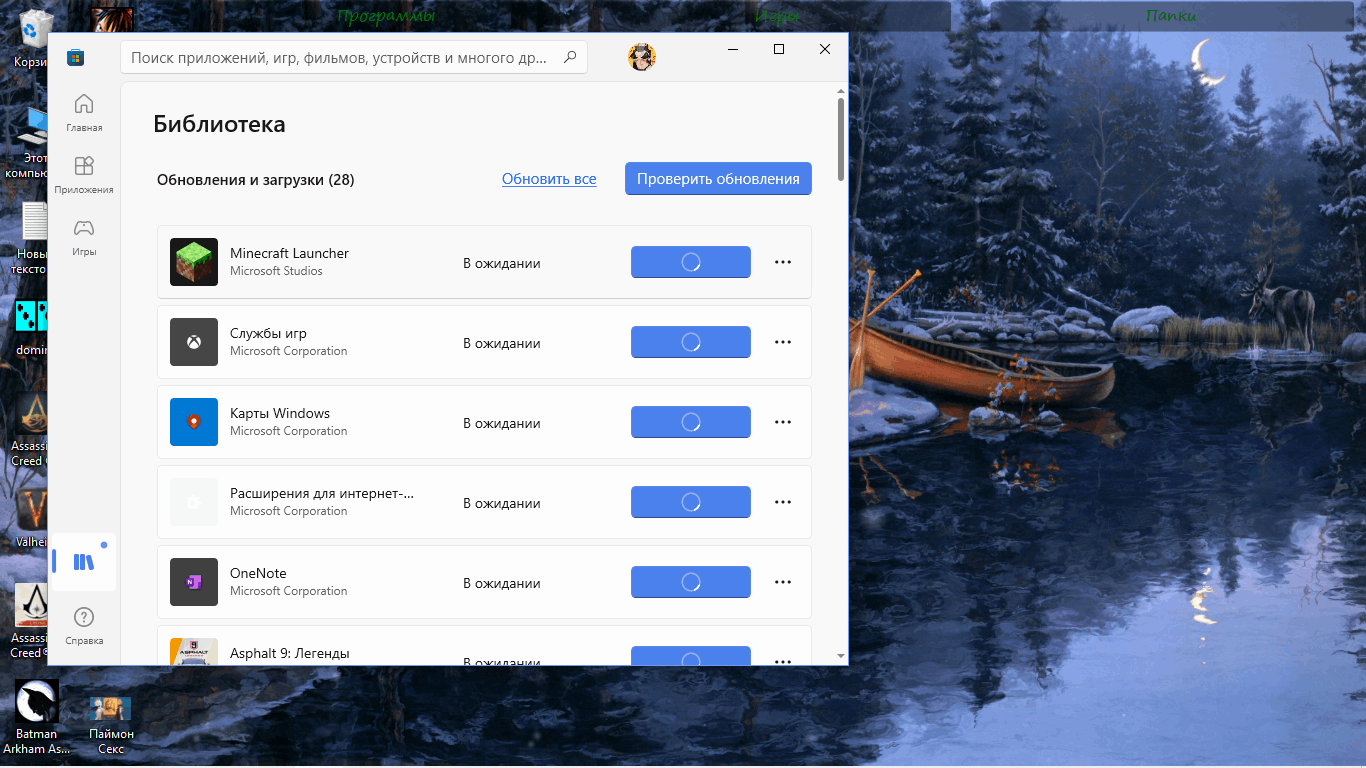Click the Minecraft Launcher app icon
1366x768 pixels.
[x=194, y=262]
